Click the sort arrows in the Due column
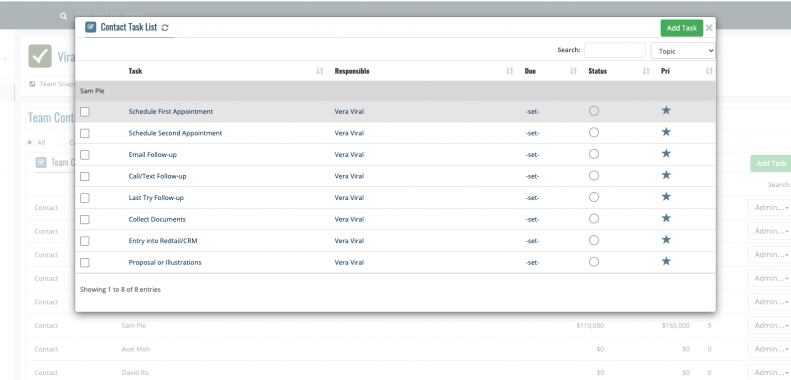 (573, 71)
